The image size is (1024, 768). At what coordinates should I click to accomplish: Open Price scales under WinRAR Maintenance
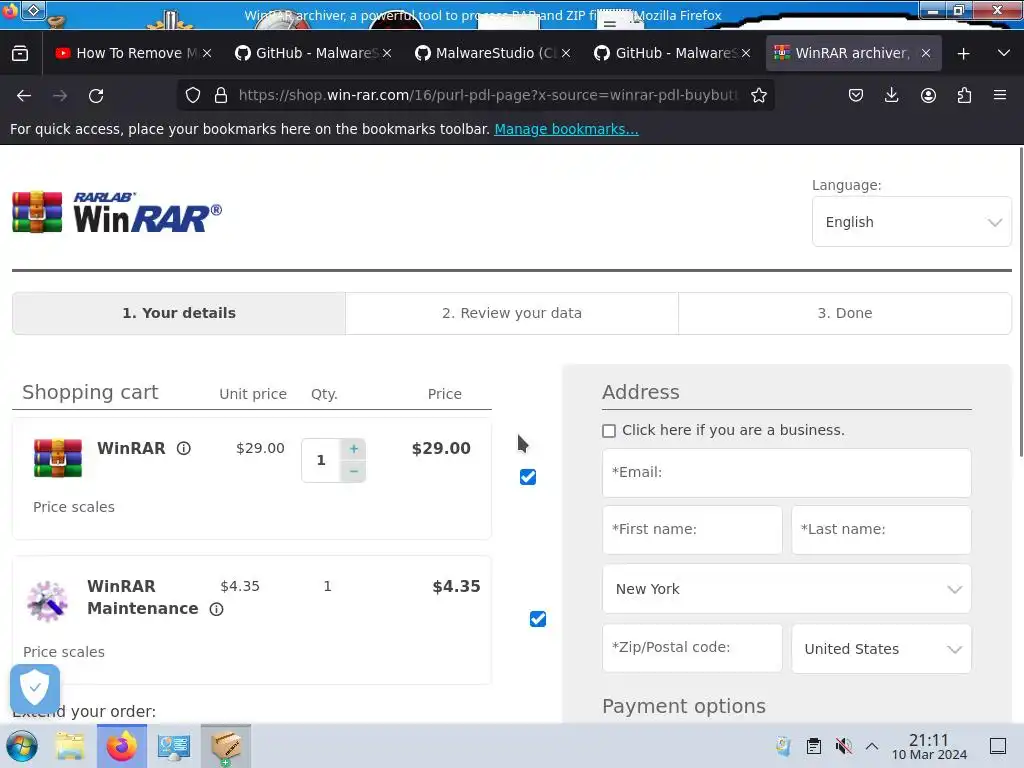point(63,652)
